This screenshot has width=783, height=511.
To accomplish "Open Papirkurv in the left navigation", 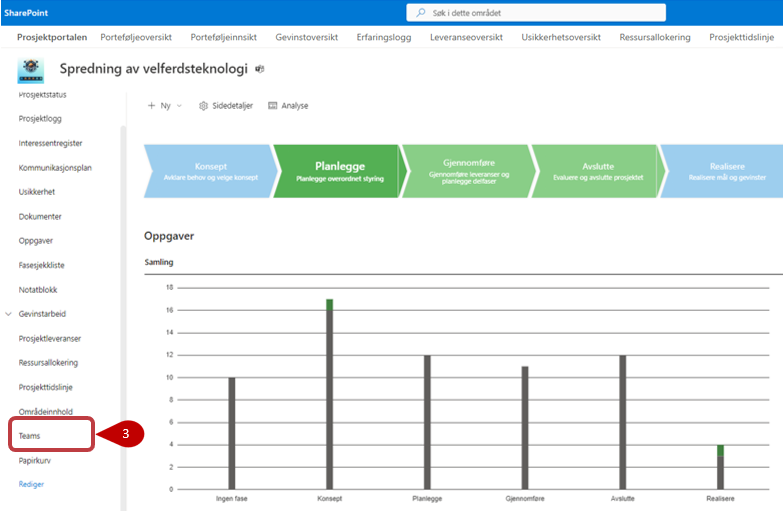I will pos(35,461).
